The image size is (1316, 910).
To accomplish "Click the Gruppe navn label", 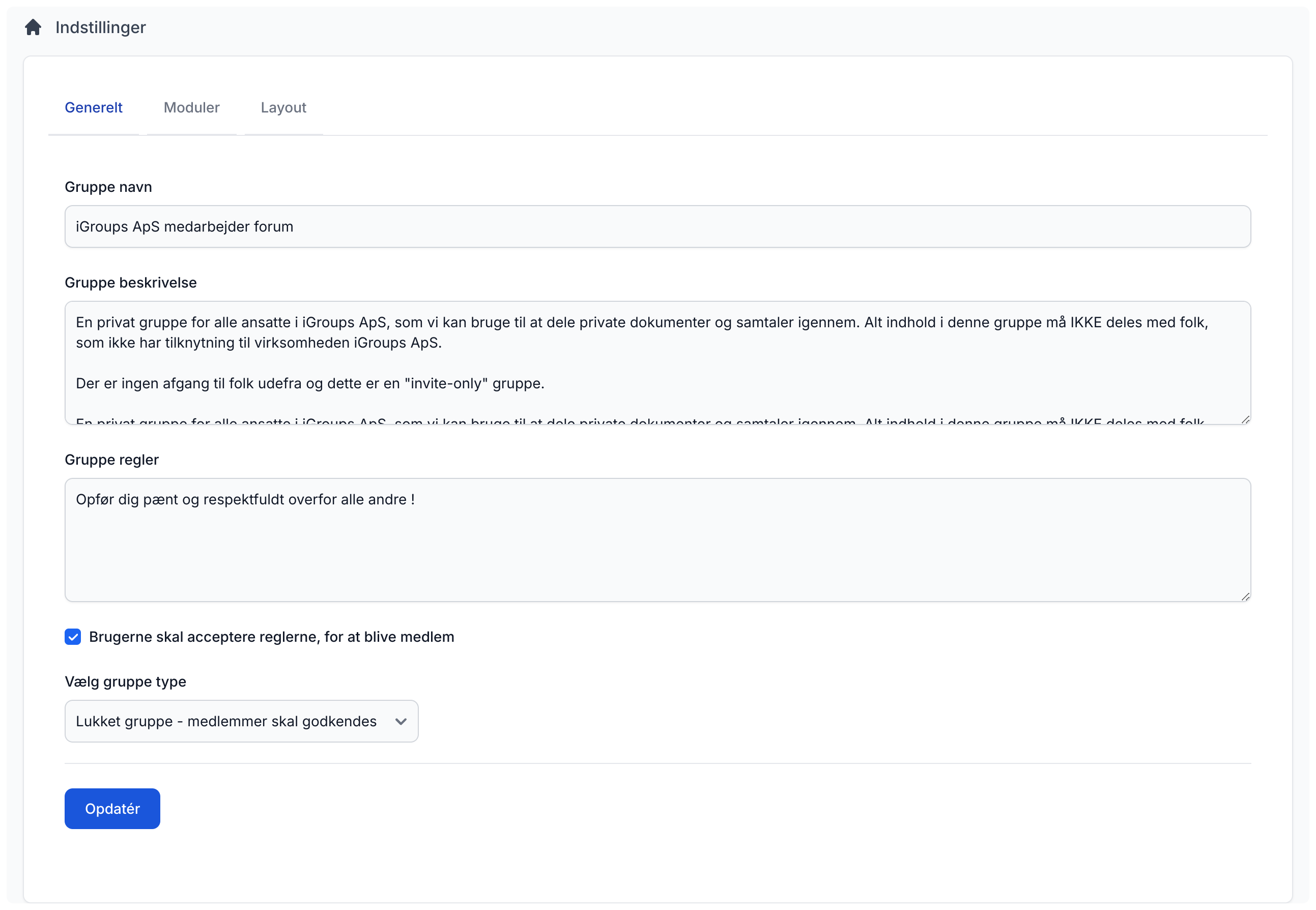I will 108,187.
